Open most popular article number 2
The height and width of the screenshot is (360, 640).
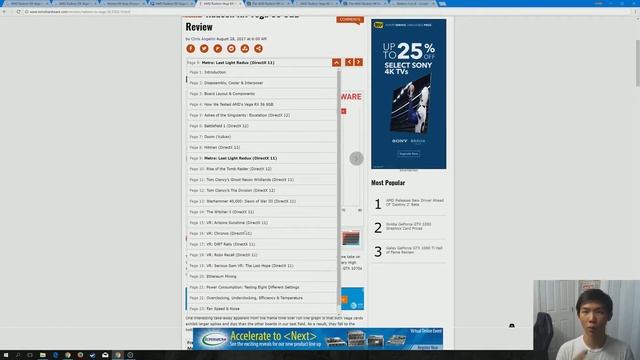pyautogui.click(x=409, y=227)
